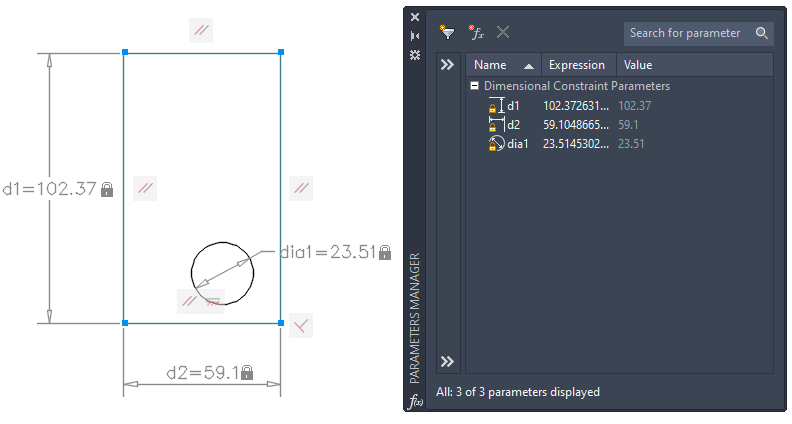
Task: Click the lock icon beside dia1=23.51
Action: point(385,252)
